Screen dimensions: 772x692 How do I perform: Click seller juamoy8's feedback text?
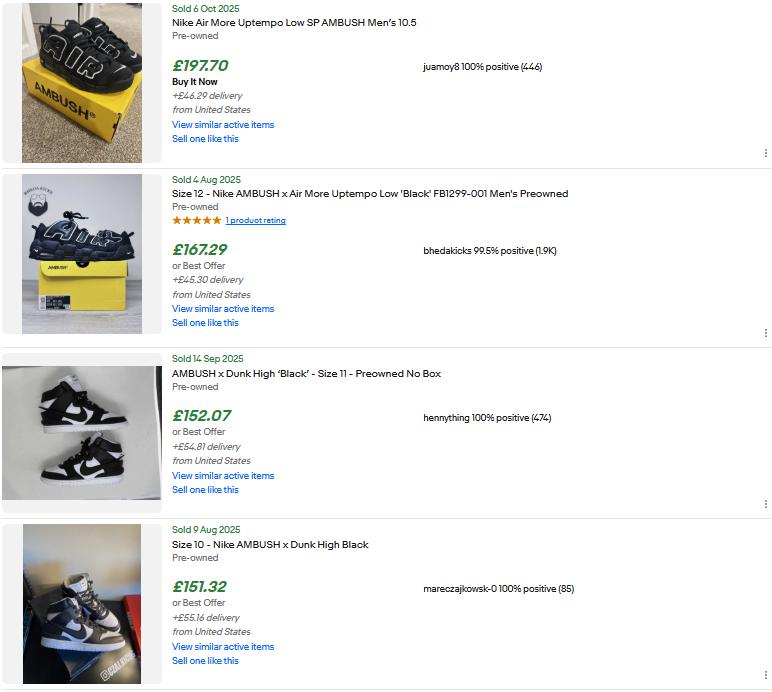[x=483, y=67]
